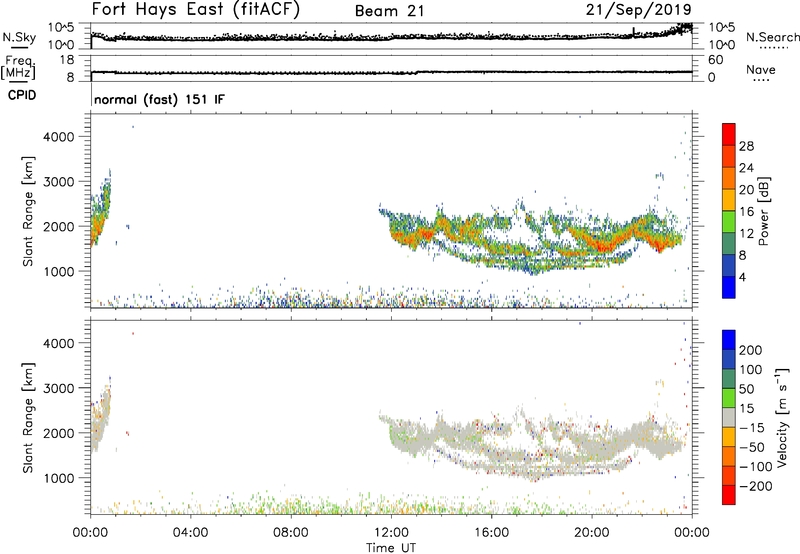
Task: Click the red bottom of the Velocity color bar
Action: pos(729,495)
